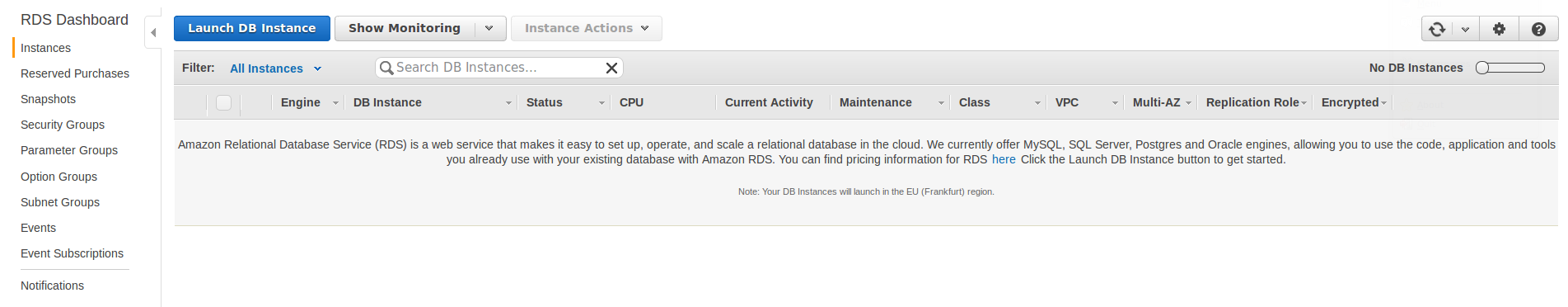This screenshot has height=307, width=1568.
Task: Click the Launch DB Instance button
Action: coord(252,28)
